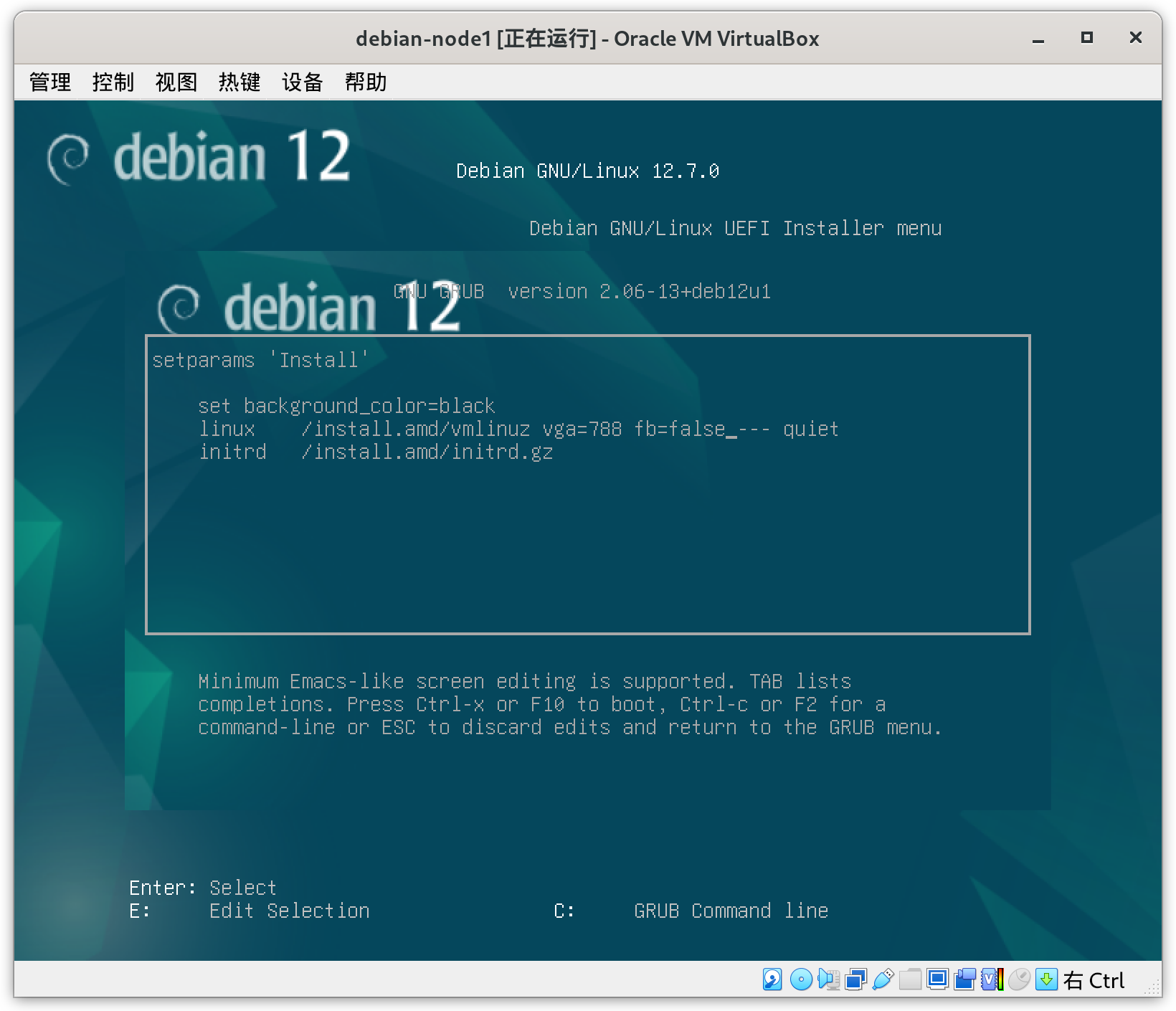This screenshot has height=1011, width=1176.
Task: Click the 'Enter: Select' hint text
Action: 203,888
